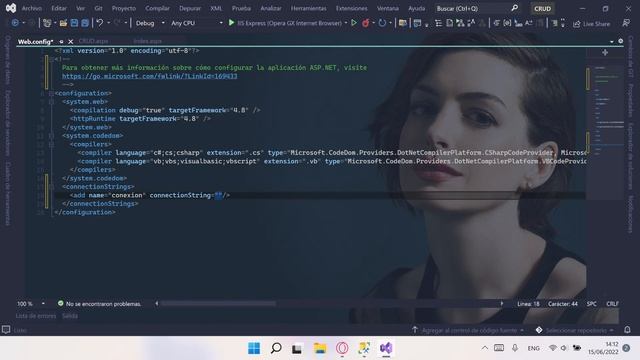Collapse the connectionStrings XML node
Screen dimensions: 640x360
click(51, 187)
